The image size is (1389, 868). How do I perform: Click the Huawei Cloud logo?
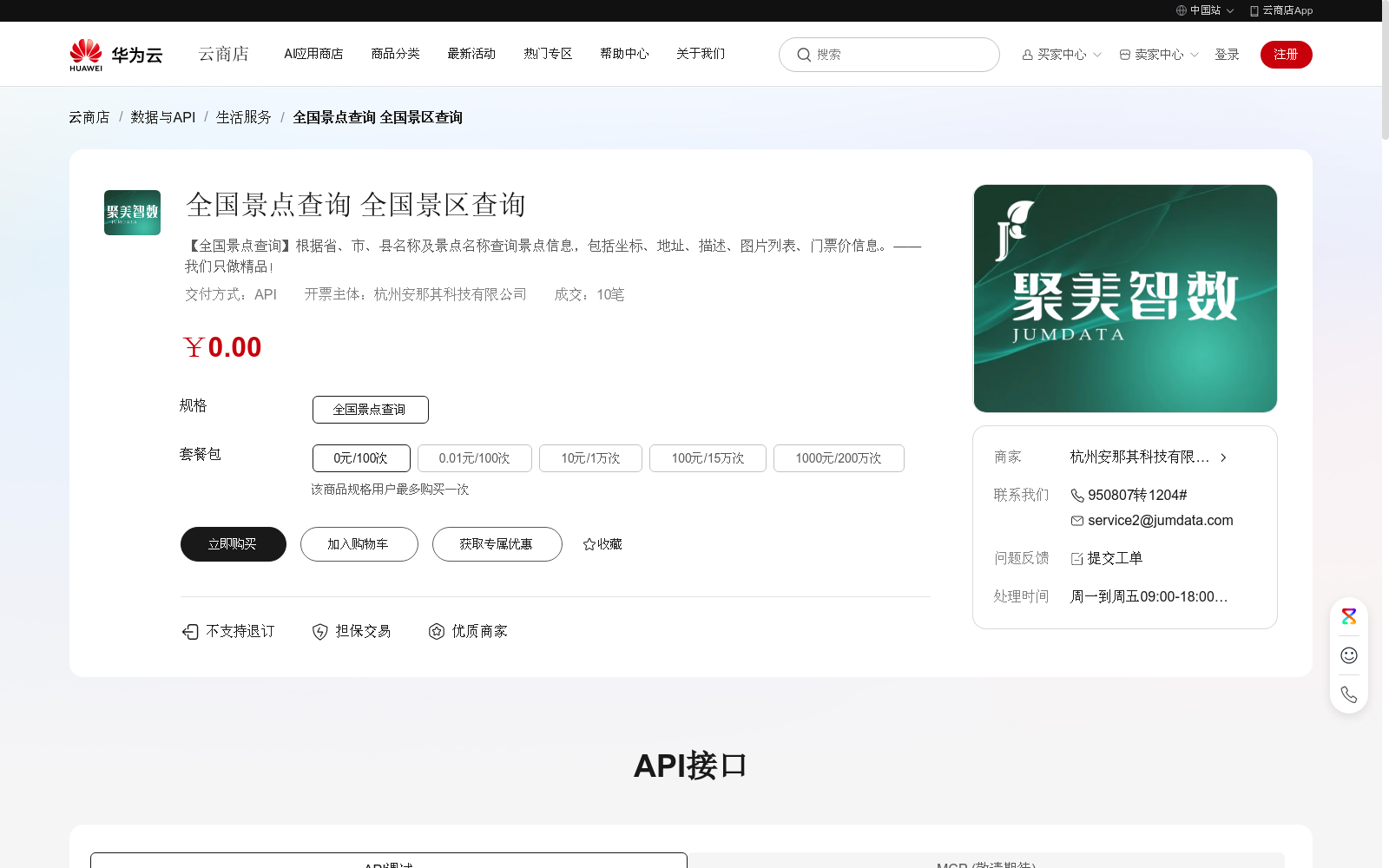pos(116,55)
